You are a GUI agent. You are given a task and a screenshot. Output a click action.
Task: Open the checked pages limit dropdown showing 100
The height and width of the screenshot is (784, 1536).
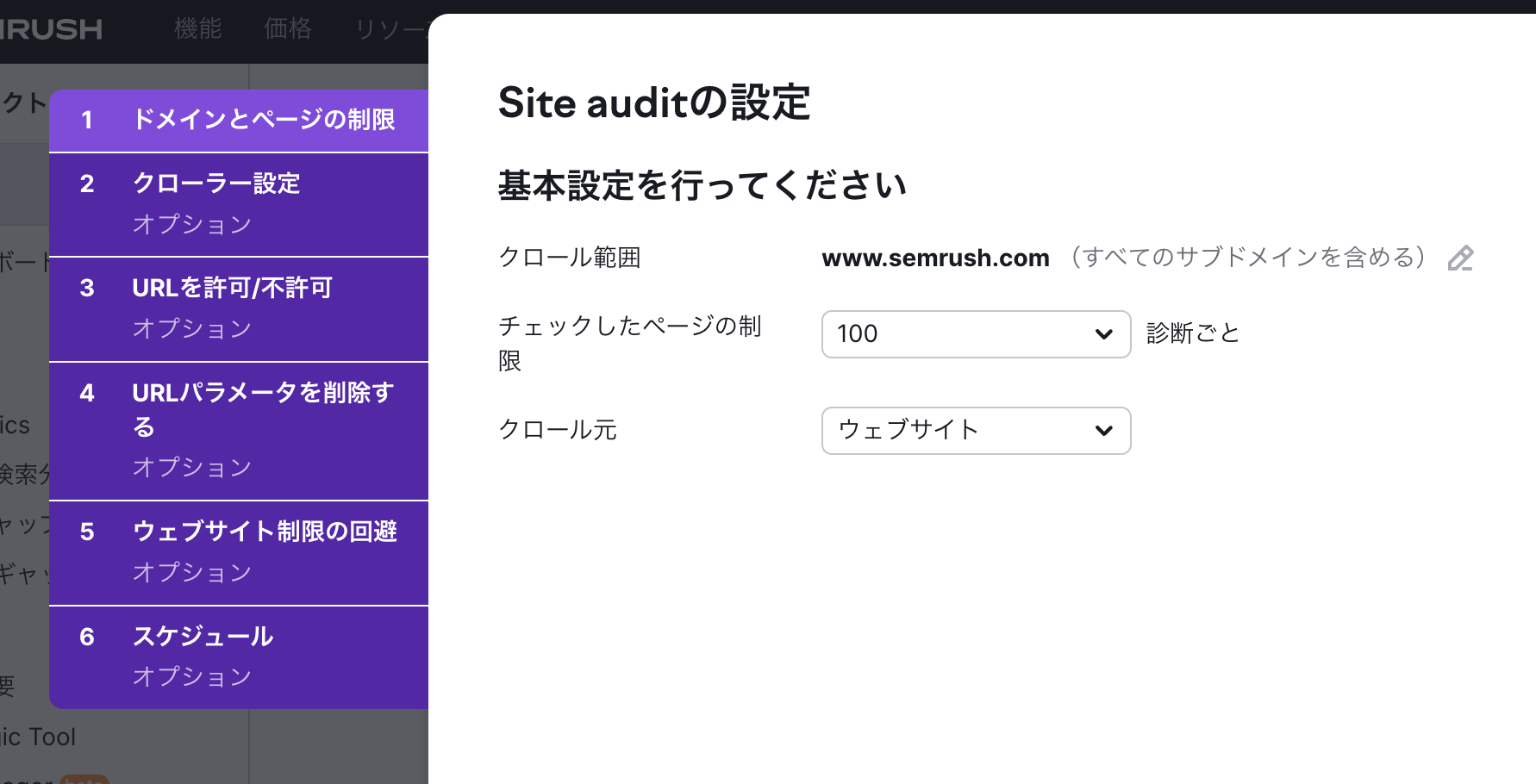976,334
